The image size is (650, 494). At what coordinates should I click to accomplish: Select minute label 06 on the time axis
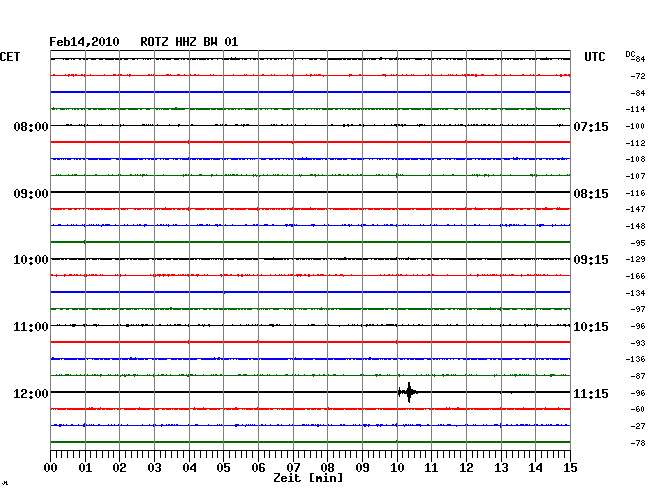258,468
